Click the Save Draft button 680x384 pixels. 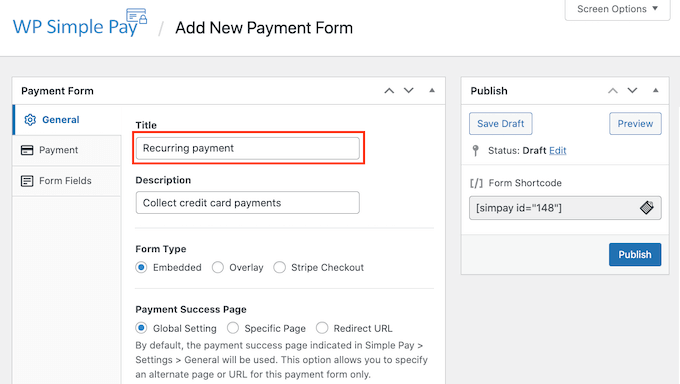coord(500,124)
